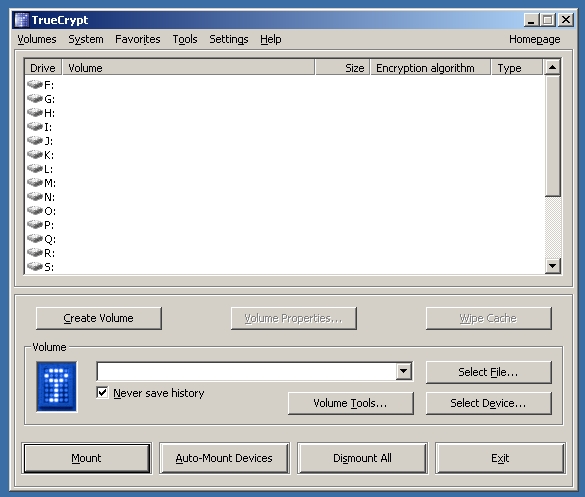585x497 pixels.
Task: Click the volume path input field
Action: 246,371
